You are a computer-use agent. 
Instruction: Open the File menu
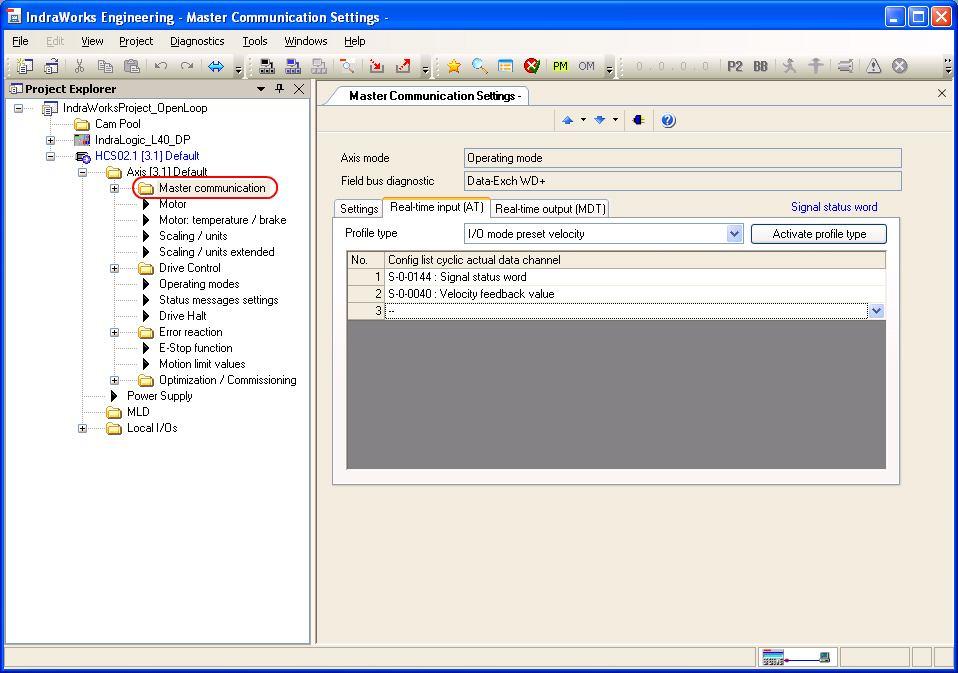click(20, 41)
